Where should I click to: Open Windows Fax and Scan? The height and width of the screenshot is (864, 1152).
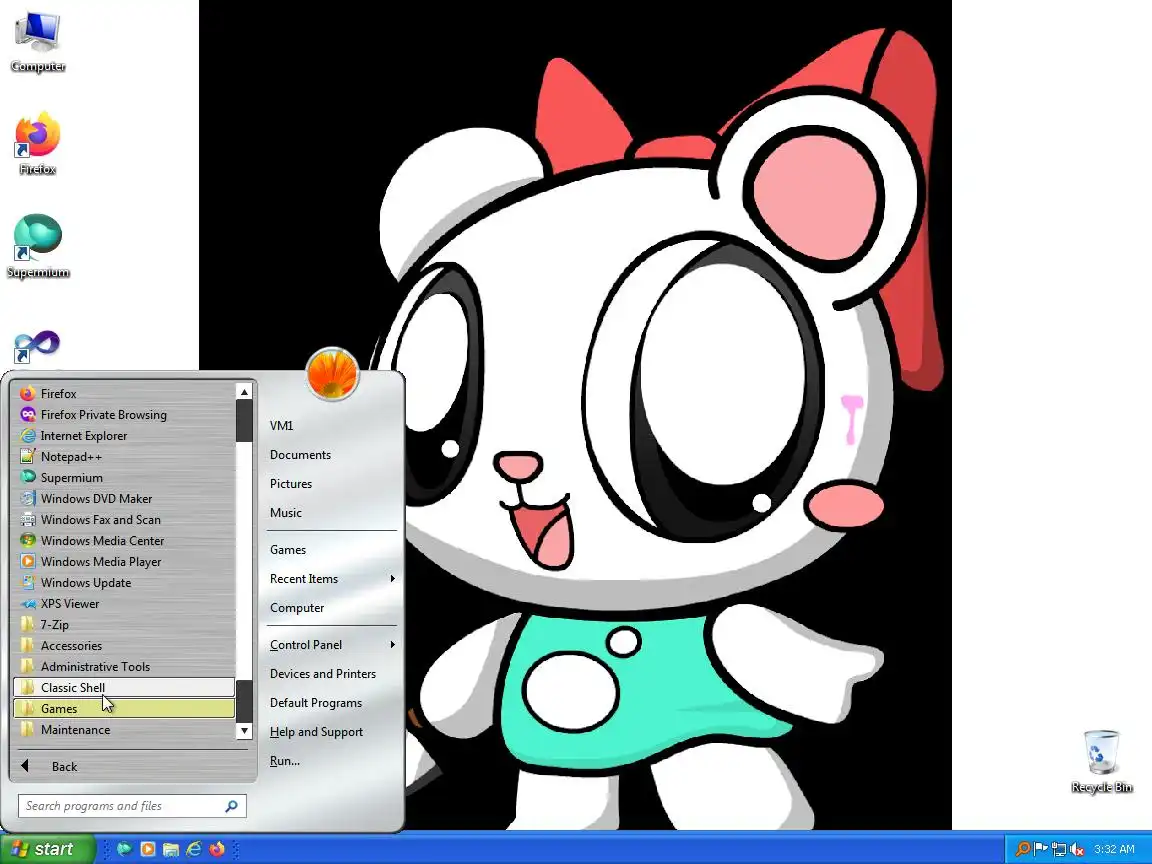coord(123,519)
